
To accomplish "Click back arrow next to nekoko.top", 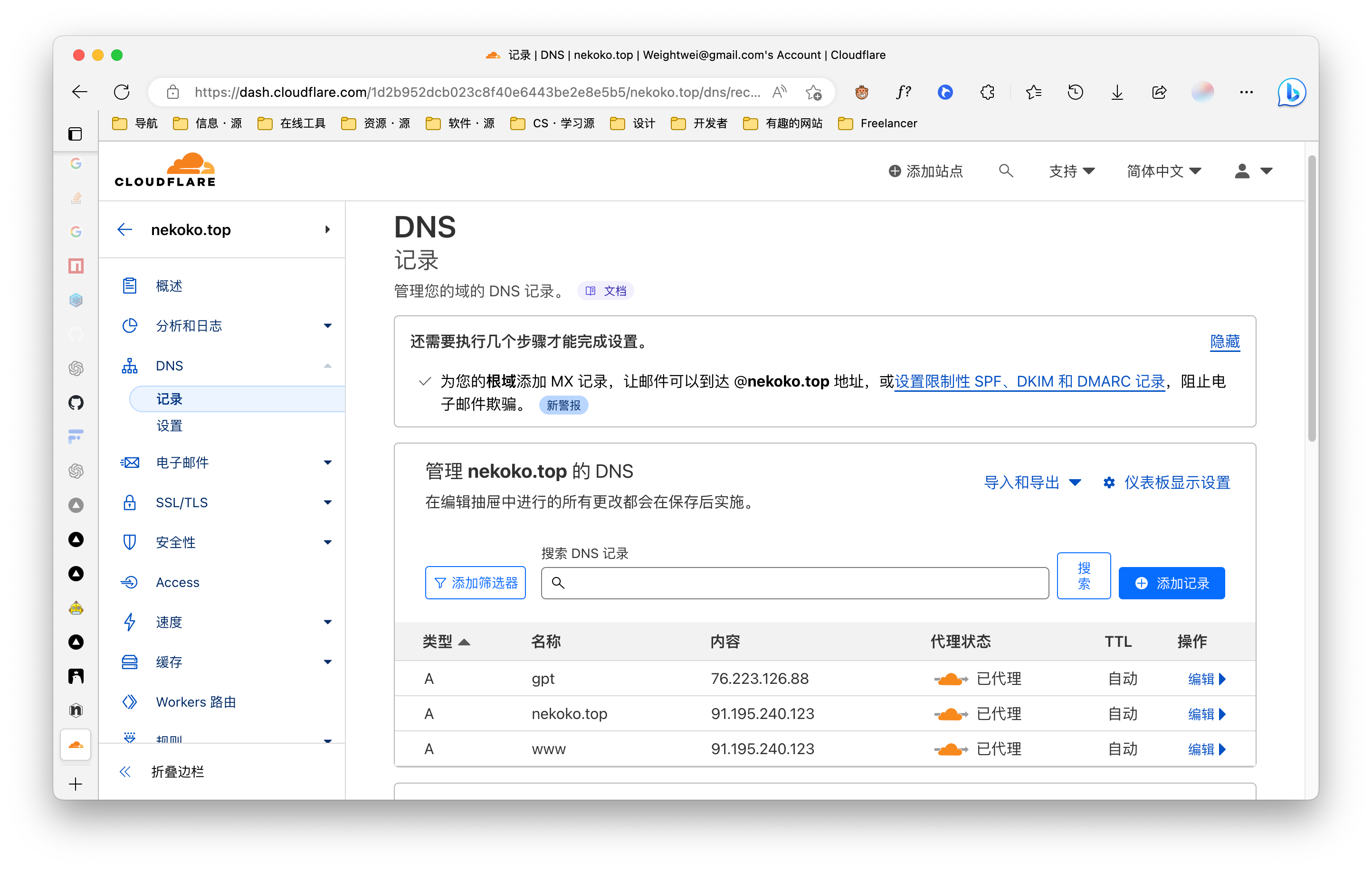I will (125, 229).
